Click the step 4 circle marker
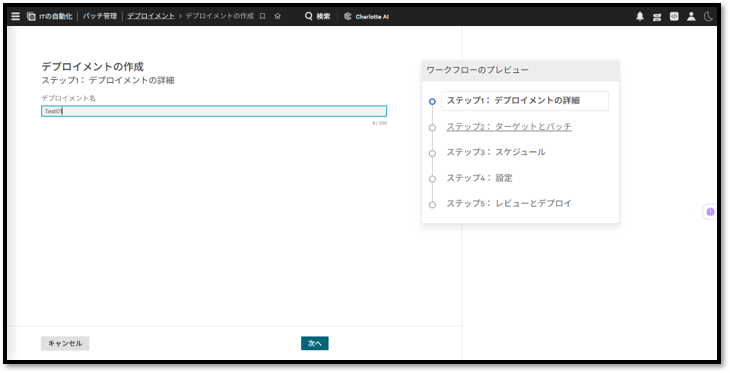 pos(432,179)
